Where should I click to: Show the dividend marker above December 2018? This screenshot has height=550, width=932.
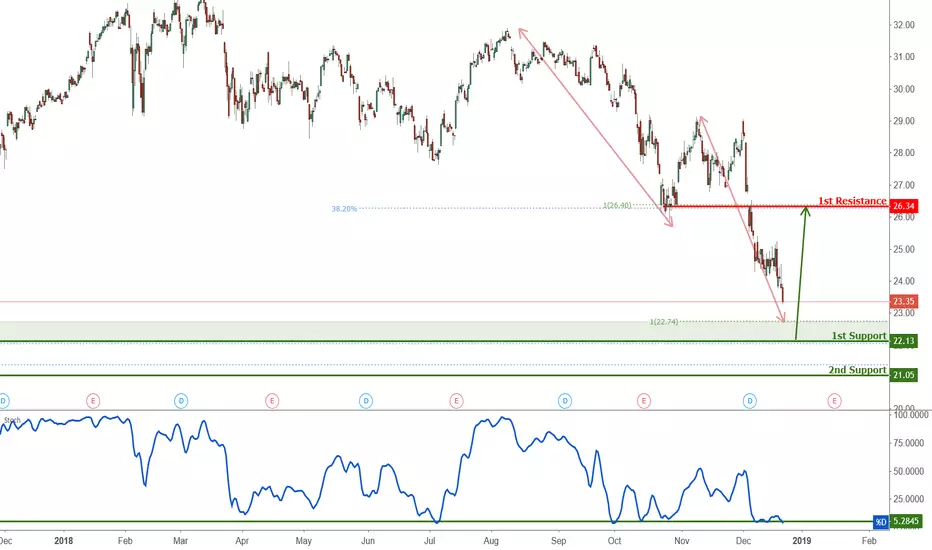coord(750,401)
